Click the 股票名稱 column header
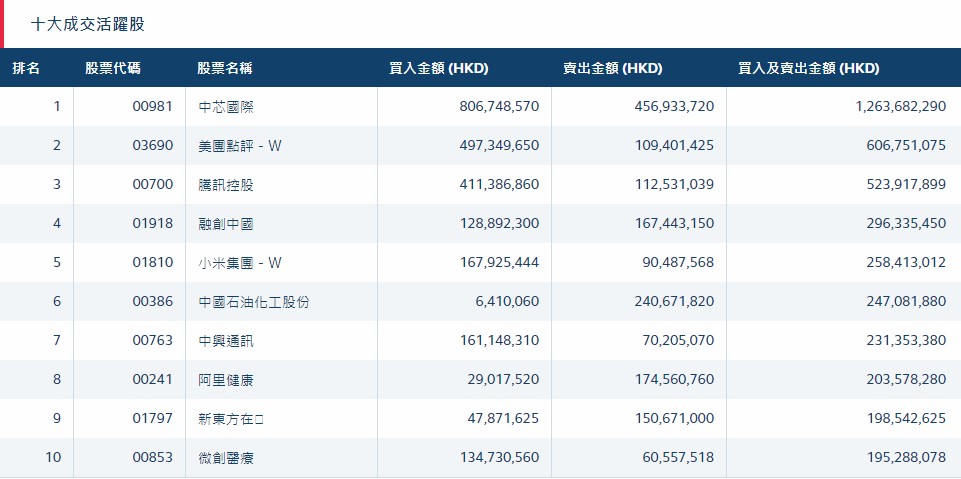Screen dimensions: 961x479 pyautogui.click(x=224, y=68)
